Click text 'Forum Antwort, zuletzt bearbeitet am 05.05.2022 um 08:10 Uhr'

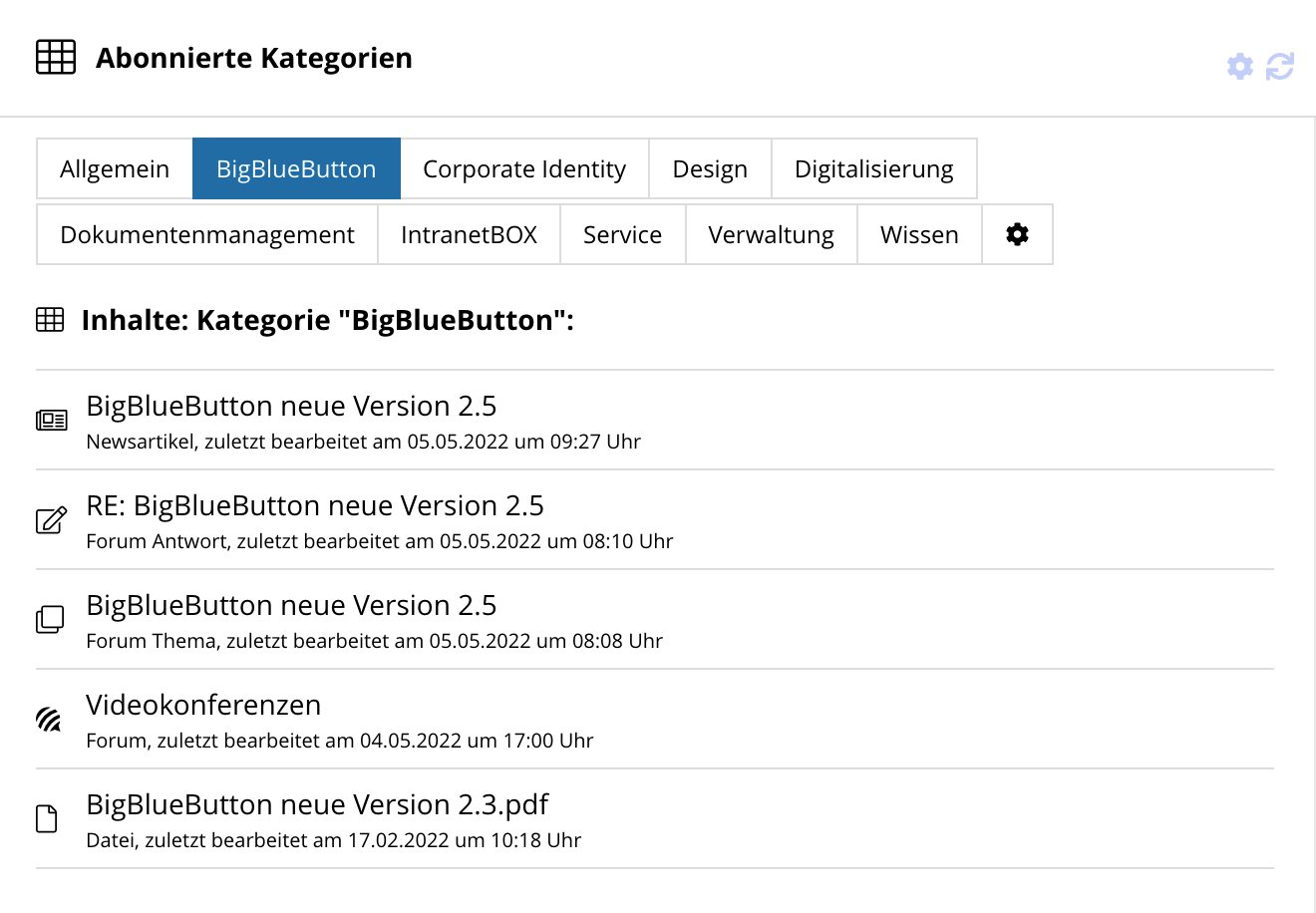point(380,541)
